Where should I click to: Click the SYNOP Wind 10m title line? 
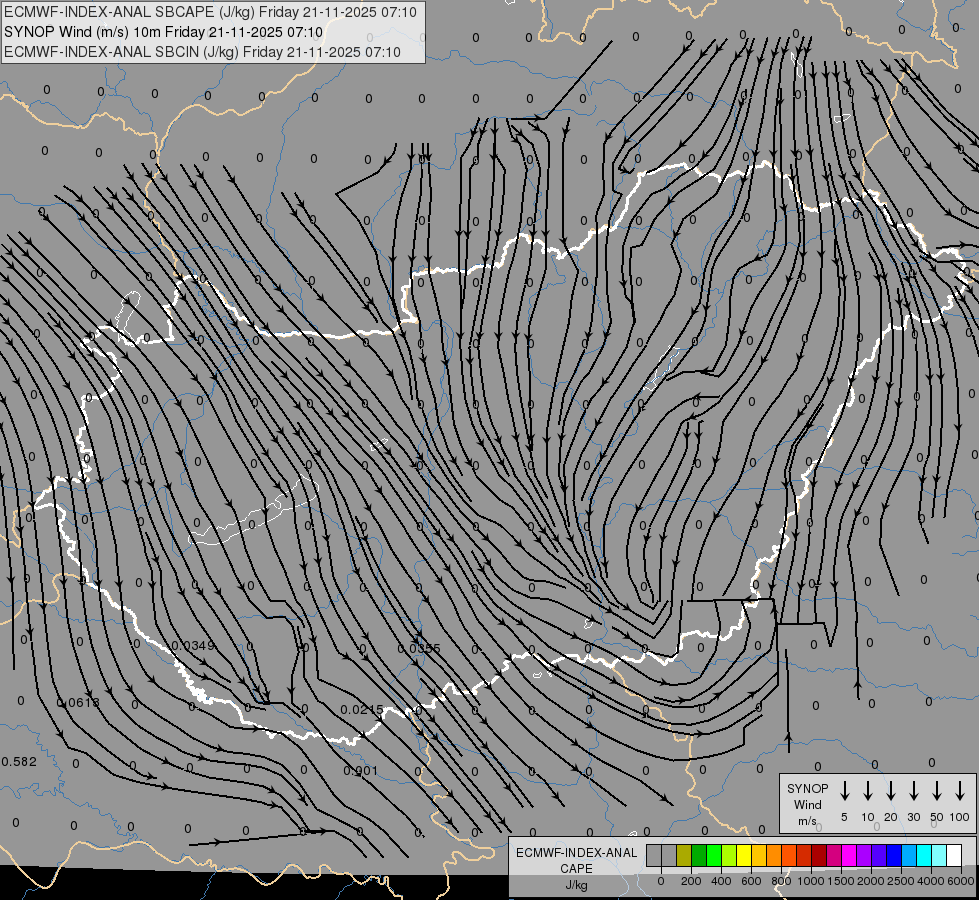pyautogui.click(x=163, y=32)
